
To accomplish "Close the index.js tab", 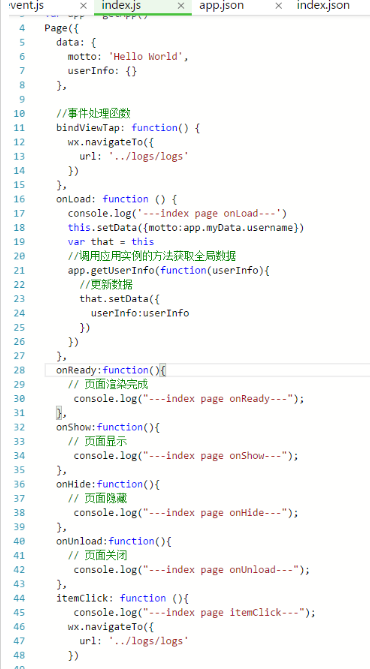I will [181, 6].
